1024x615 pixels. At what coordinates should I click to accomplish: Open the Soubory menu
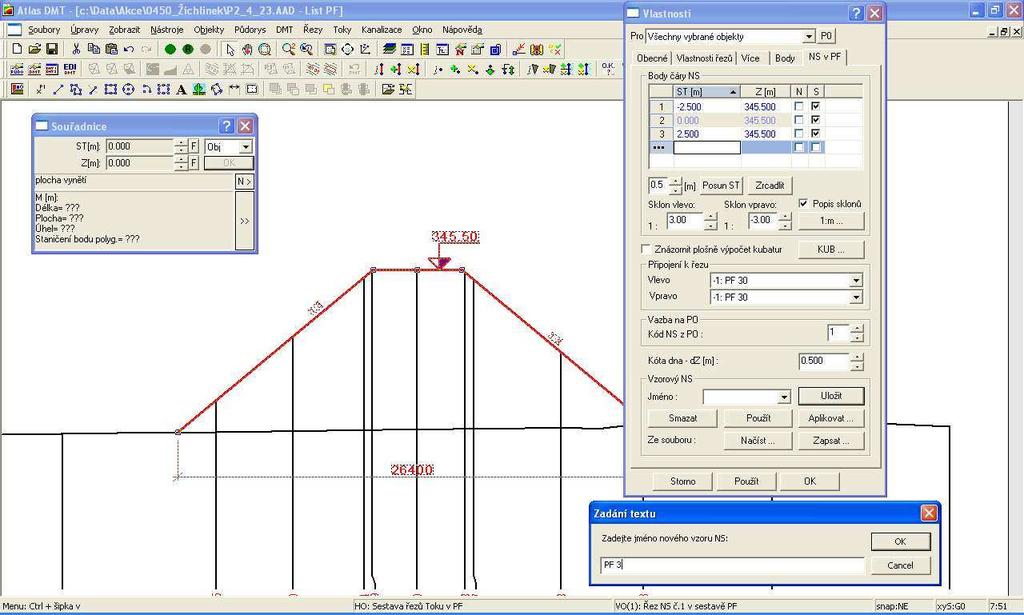coord(44,30)
